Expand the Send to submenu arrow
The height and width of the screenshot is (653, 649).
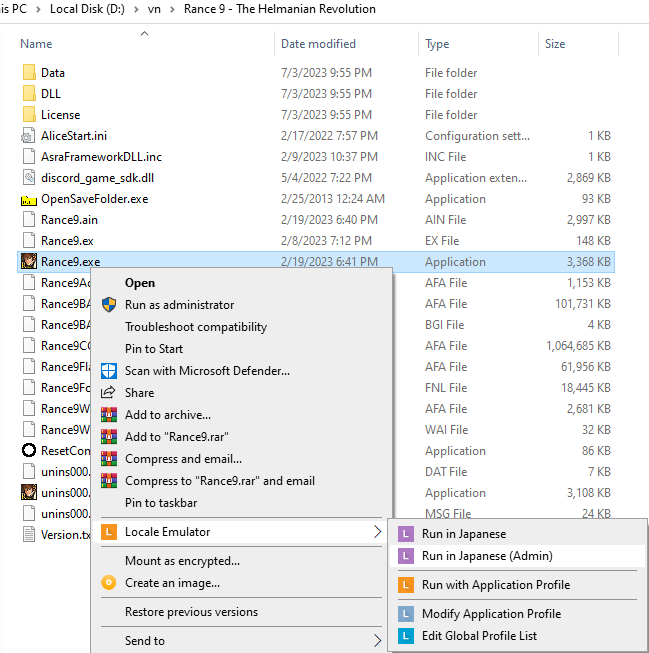click(x=377, y=641)
